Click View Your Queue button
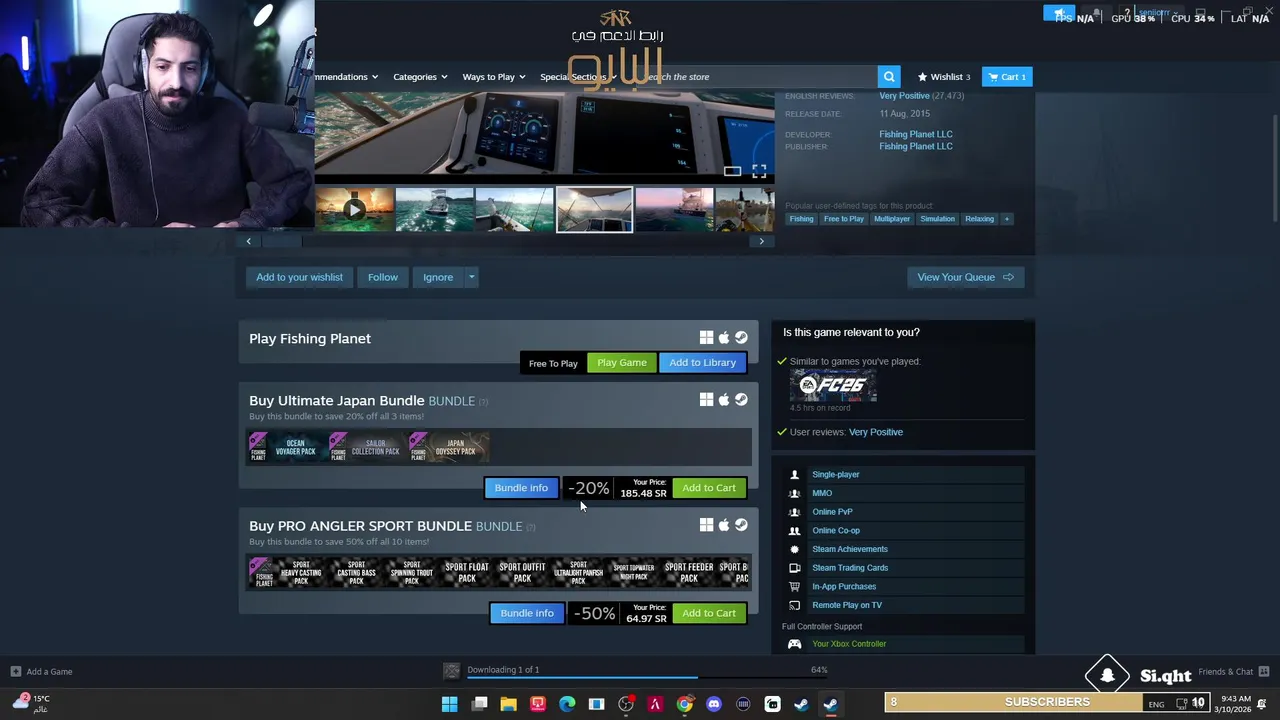The image size is (1280, 720). click(x=965, y=277)
